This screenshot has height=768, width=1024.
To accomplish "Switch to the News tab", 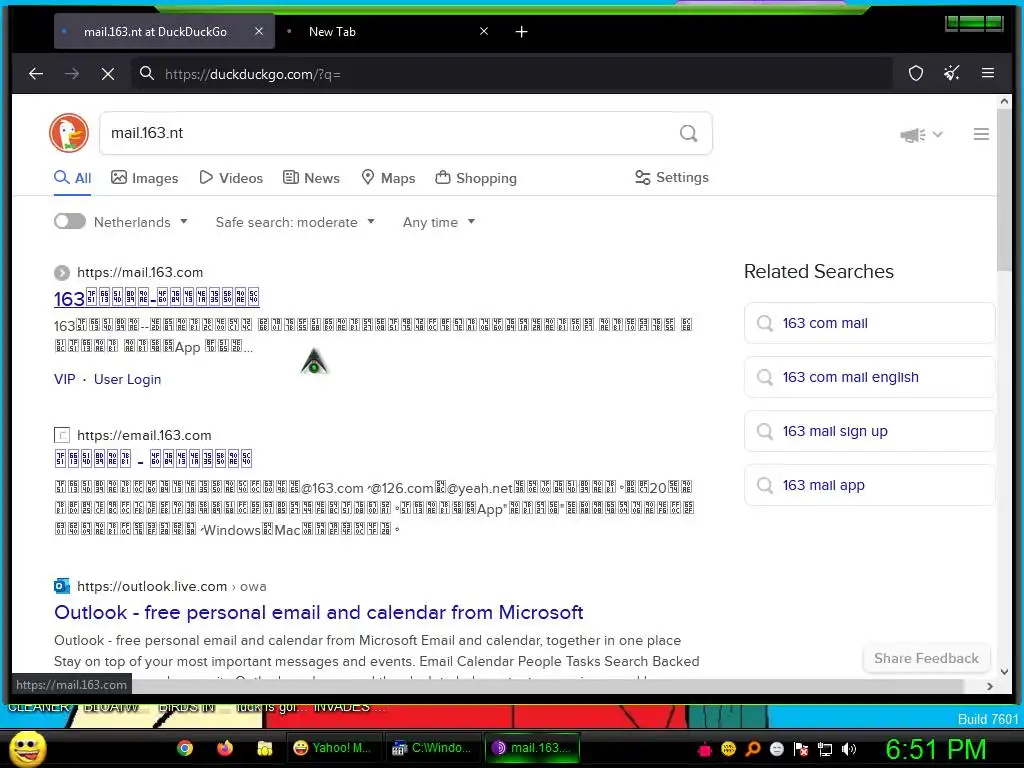I will point(311,178).
